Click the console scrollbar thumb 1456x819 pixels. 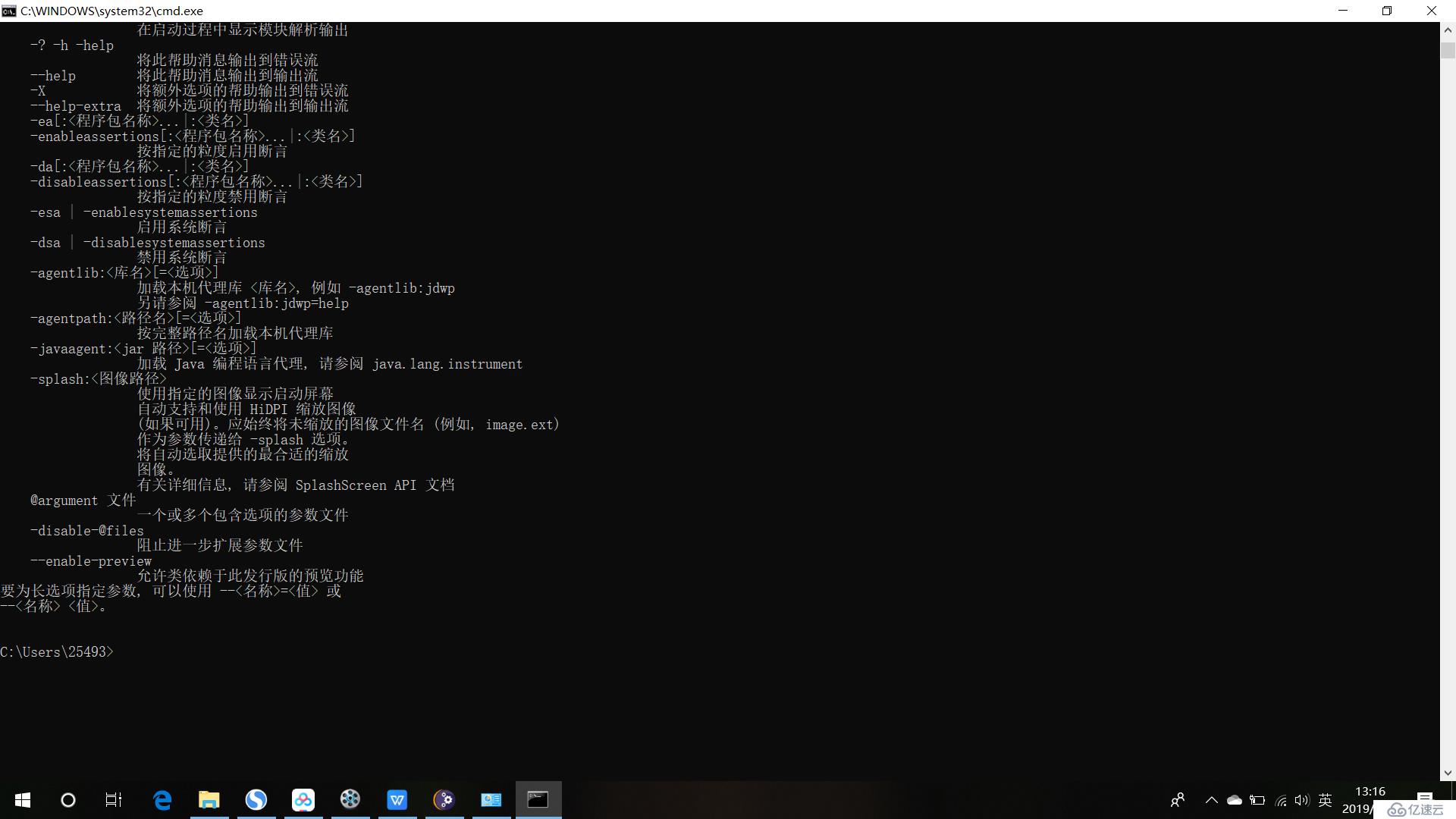[x=1448, y=50]
